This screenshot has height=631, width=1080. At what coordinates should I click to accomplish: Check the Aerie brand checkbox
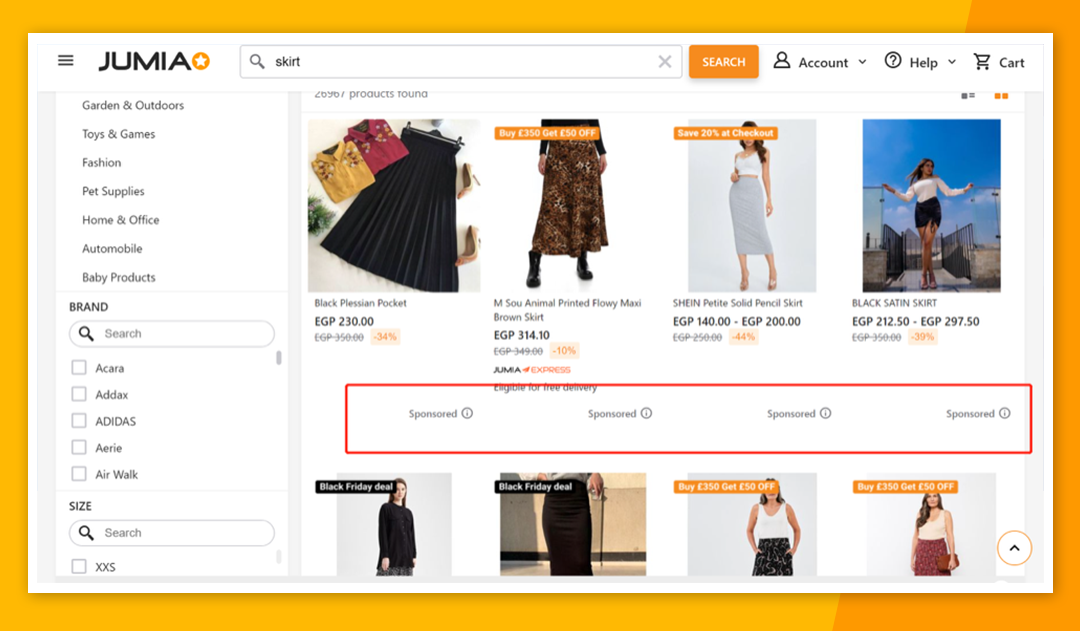point(79,447)
